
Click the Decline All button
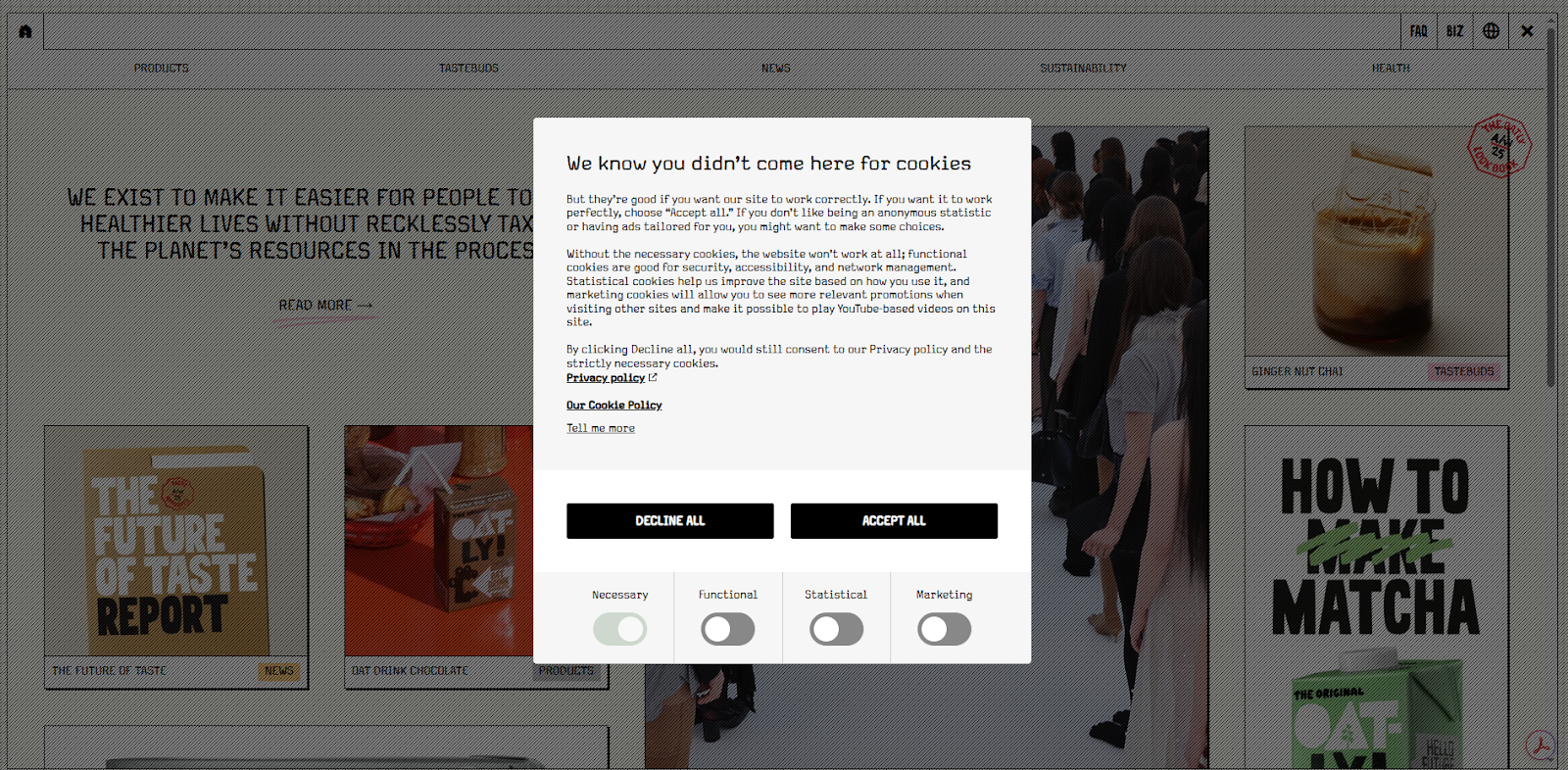pyautogui.click(x=670, y=521)
